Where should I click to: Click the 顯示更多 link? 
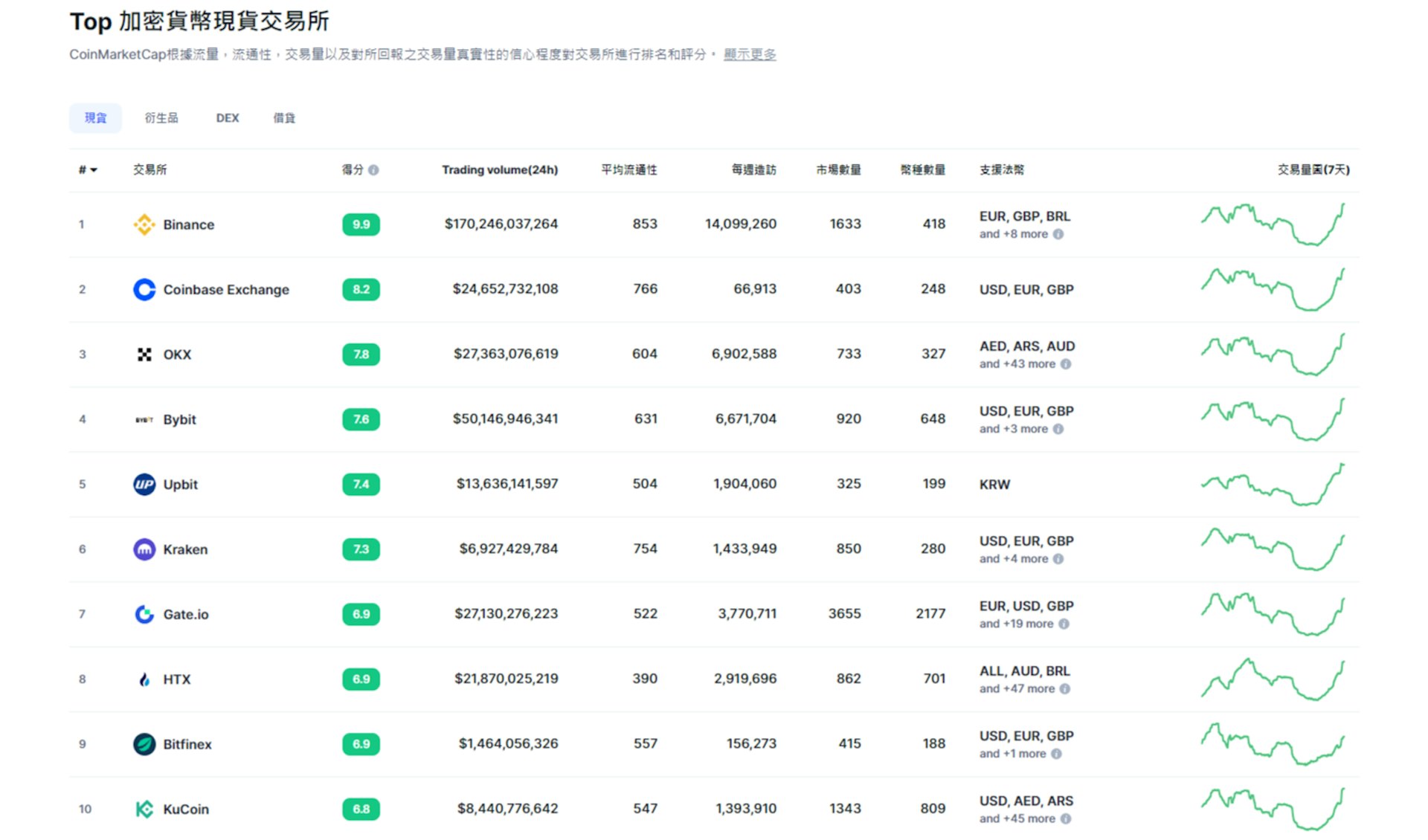[750, 54]
